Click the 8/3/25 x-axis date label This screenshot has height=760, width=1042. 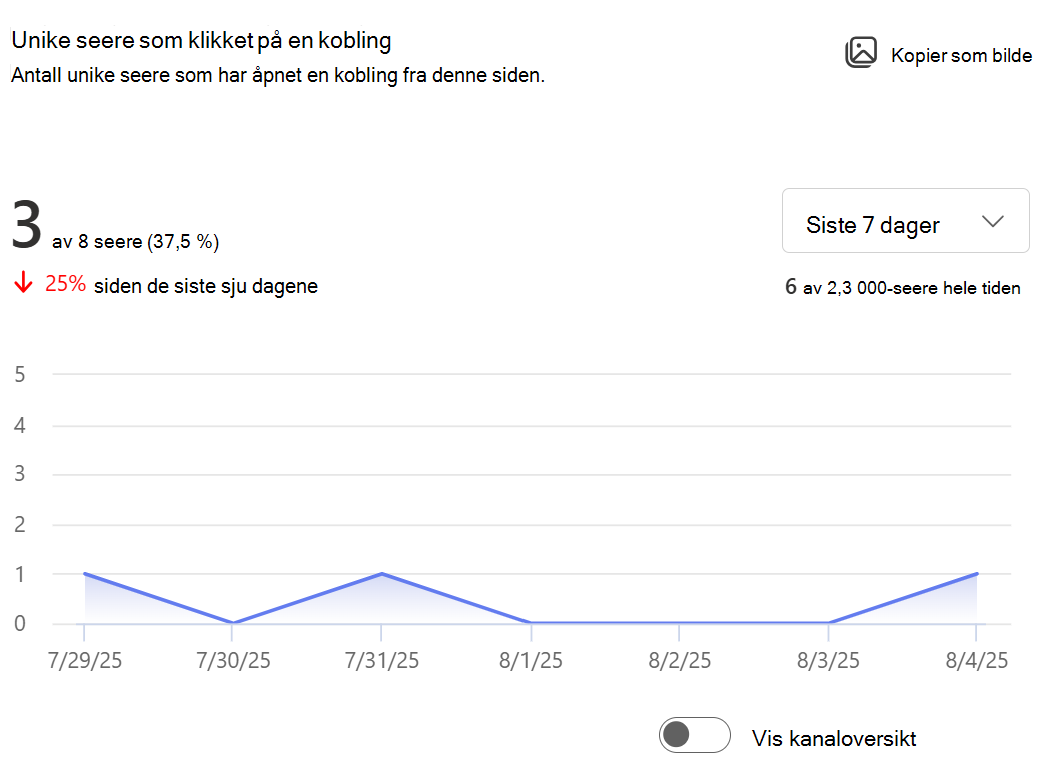pyautogui.click(x=828, y=660)
